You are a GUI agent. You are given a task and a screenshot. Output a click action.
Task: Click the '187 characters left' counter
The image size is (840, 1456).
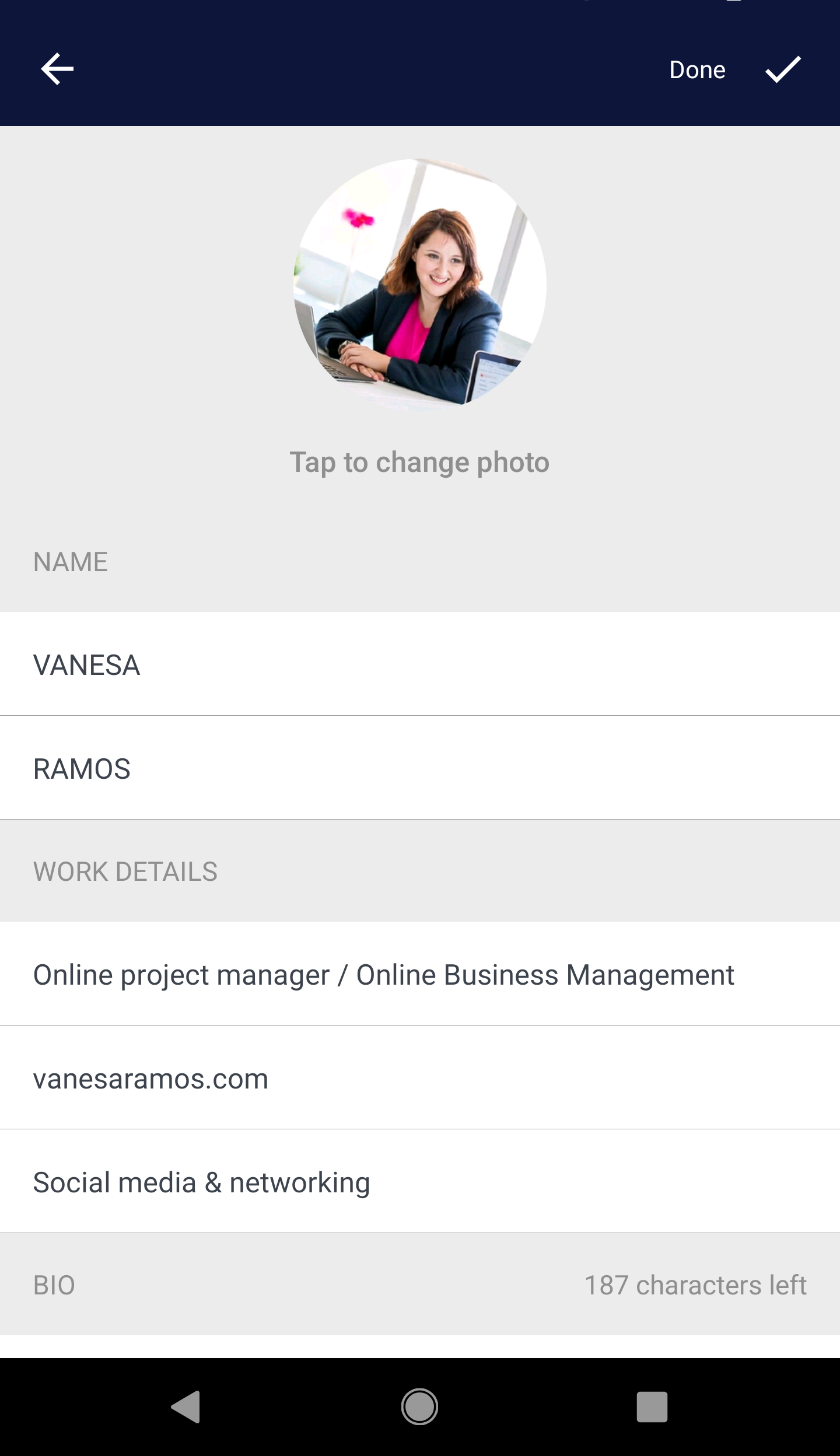(x=695, y=1285)
